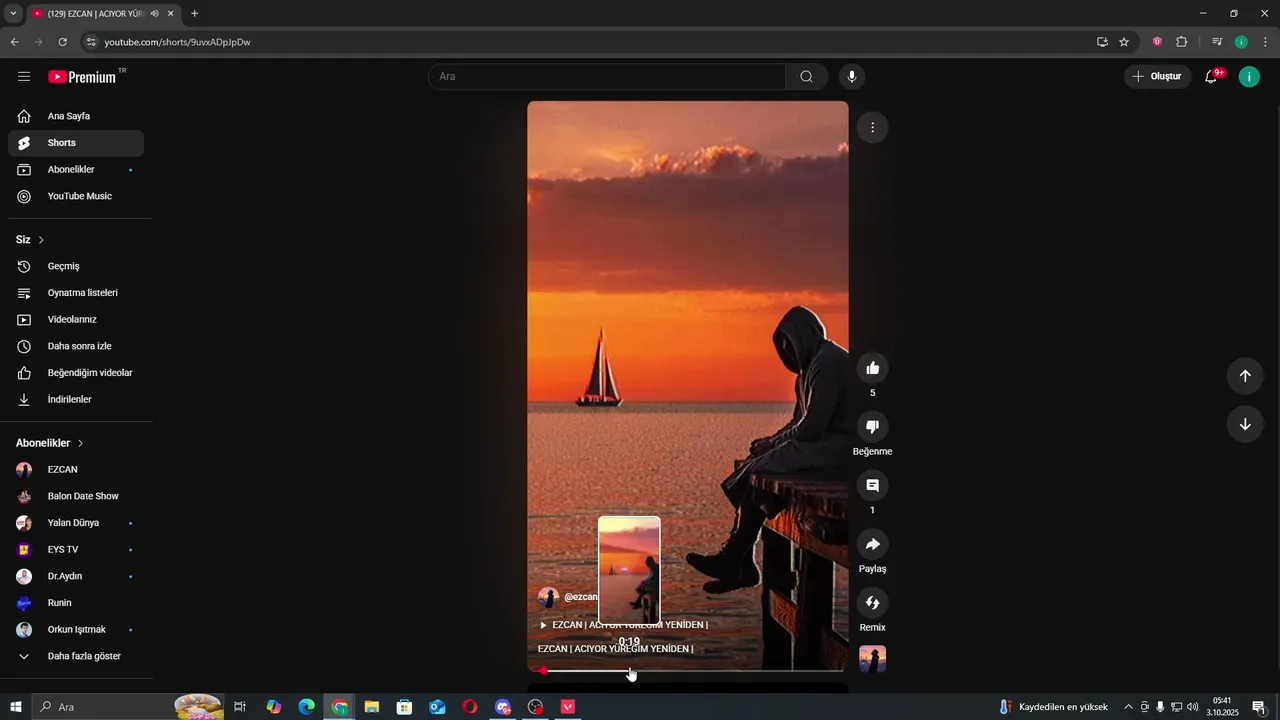Open the pink shield extension
This screenshot has height=720, width=1280.
point(1157,42)
